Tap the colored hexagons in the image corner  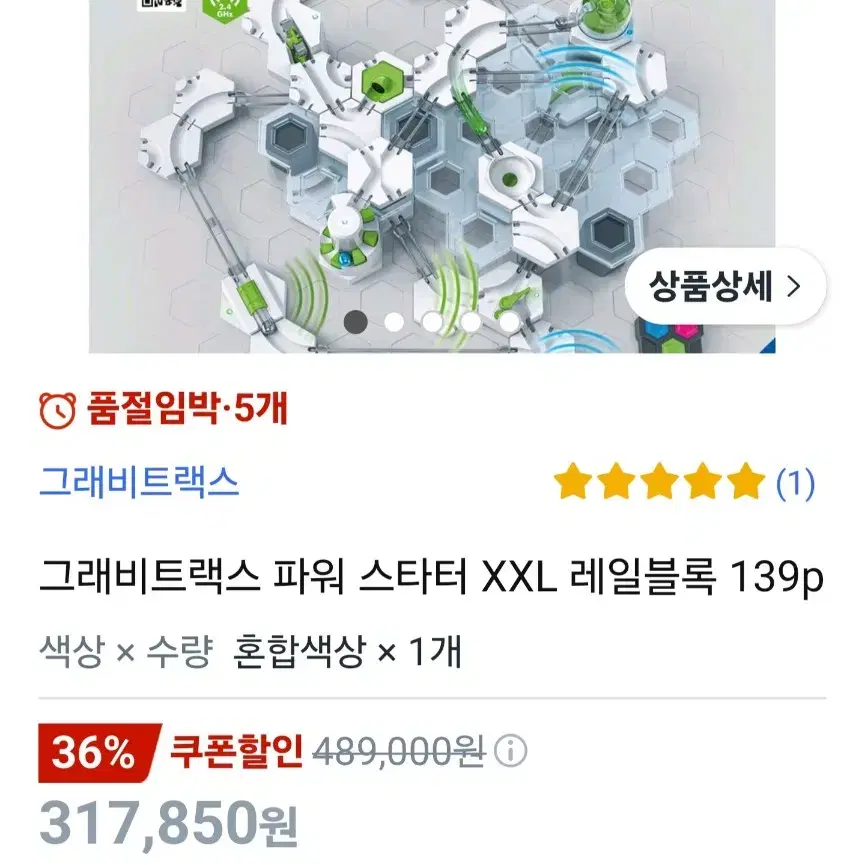[x=671, y=336]
